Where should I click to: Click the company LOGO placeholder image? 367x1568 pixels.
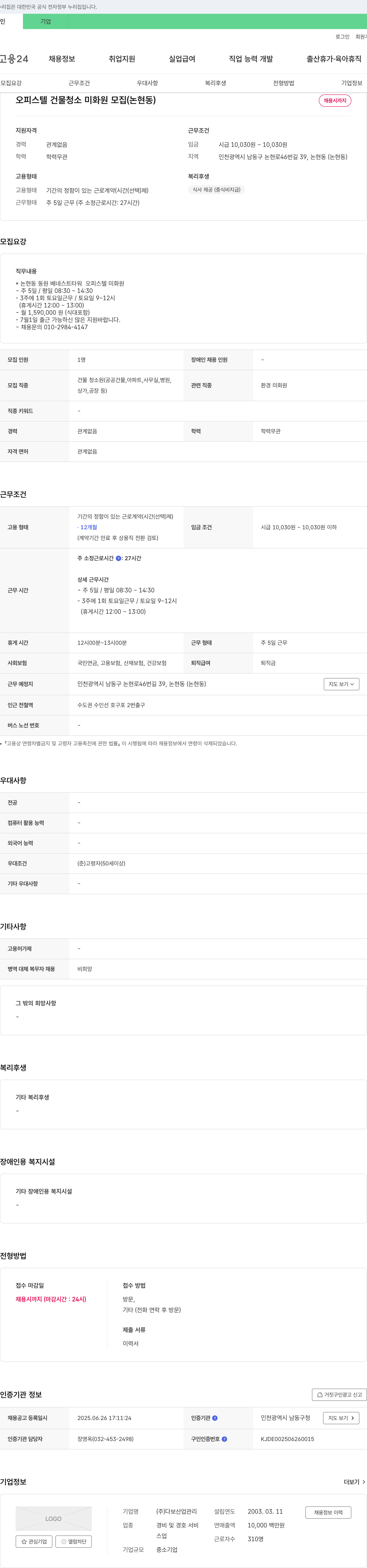54,1518
